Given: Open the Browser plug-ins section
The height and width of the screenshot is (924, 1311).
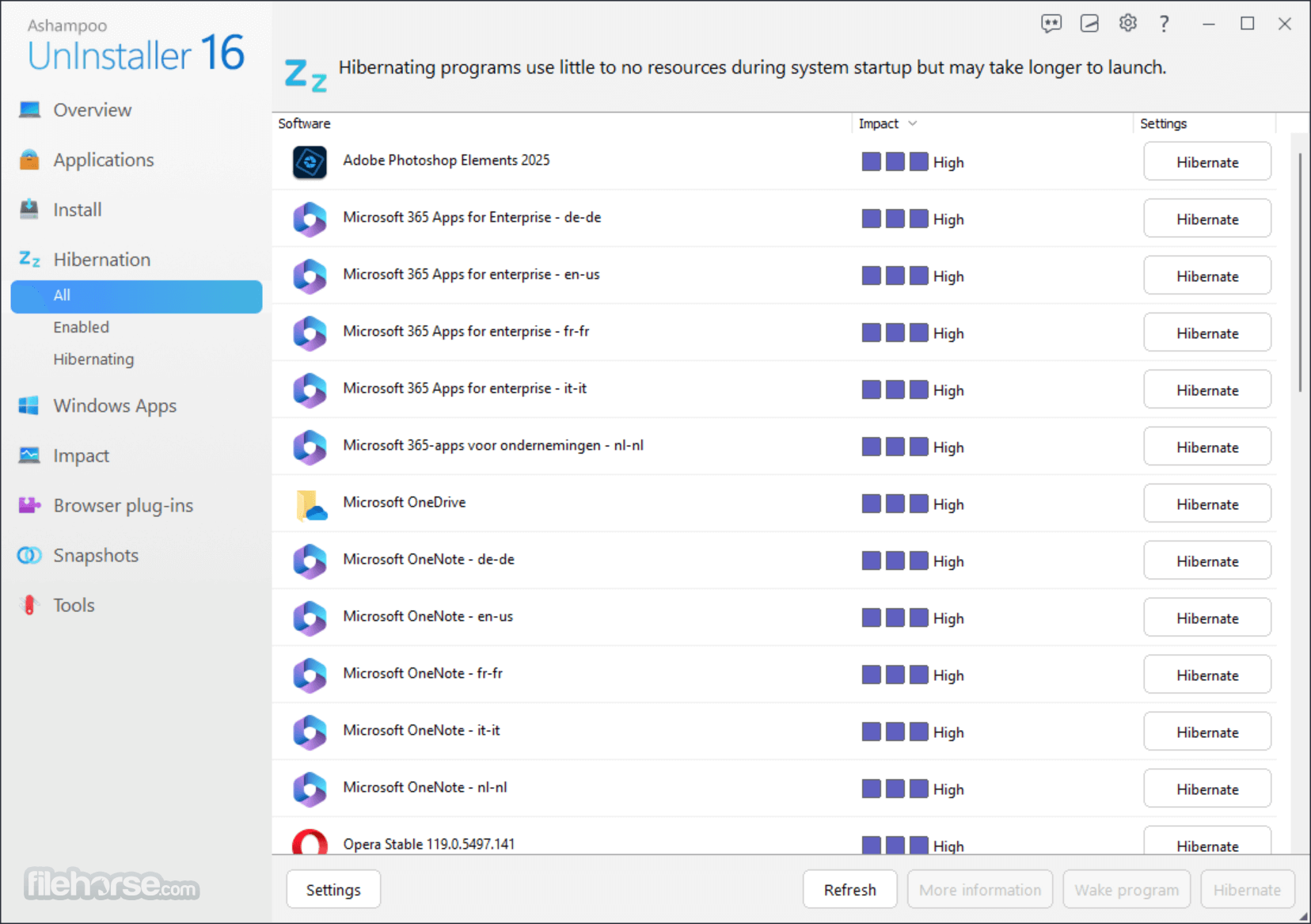Looking at the screenshot, I should (123, 506).
